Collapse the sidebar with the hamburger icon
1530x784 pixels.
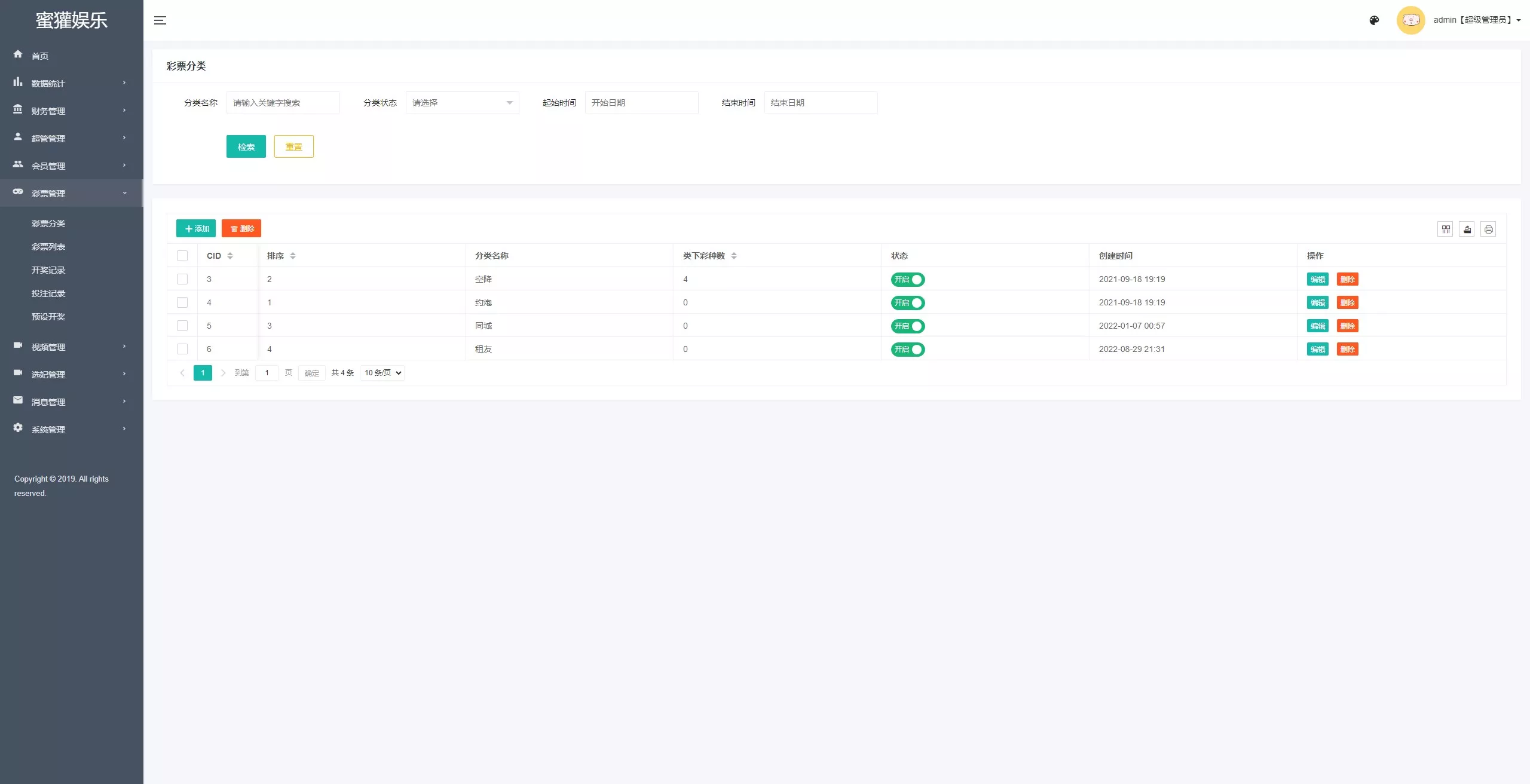(160, 20)
